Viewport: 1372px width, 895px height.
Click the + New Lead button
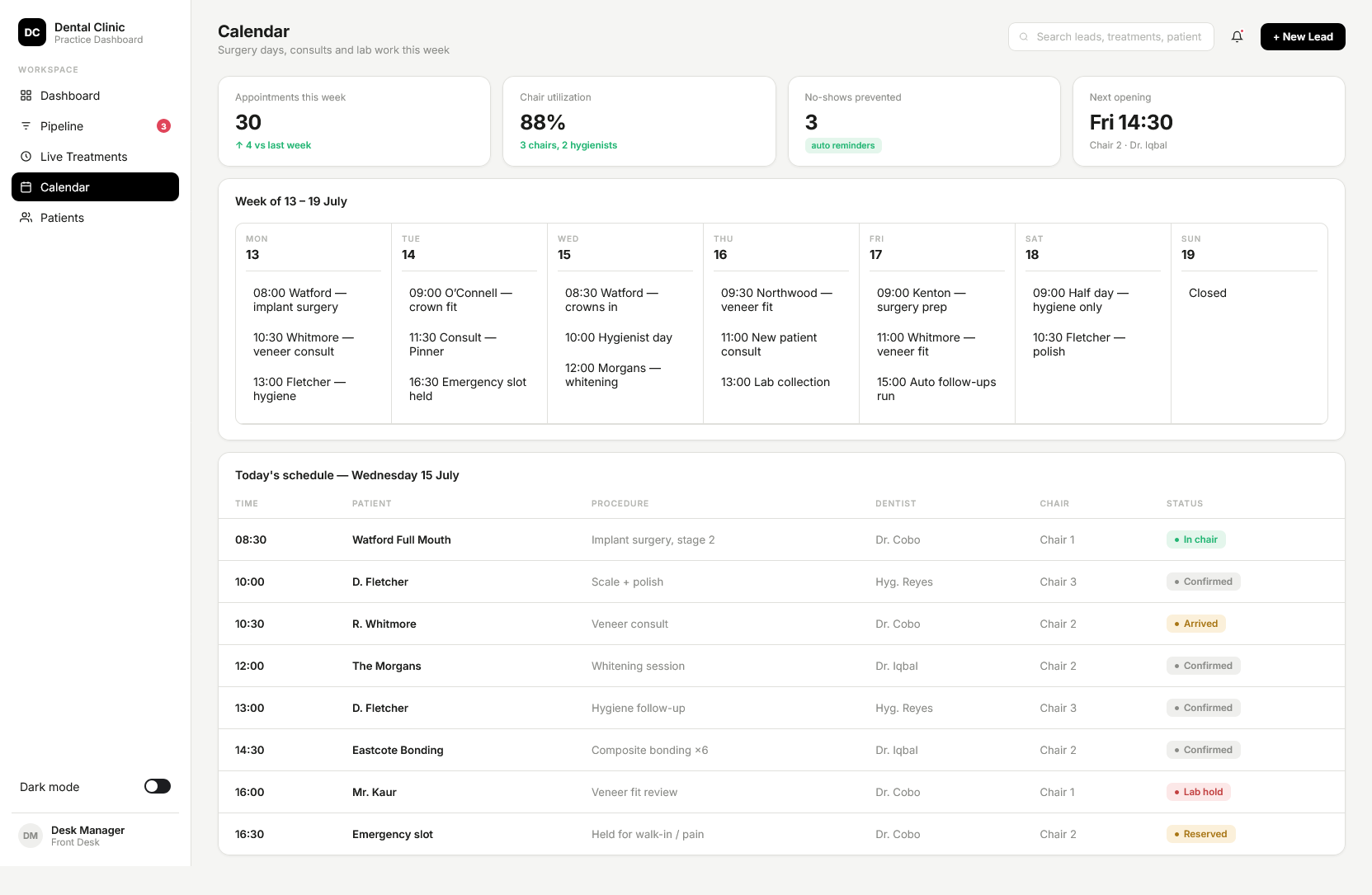[1303, 36]
